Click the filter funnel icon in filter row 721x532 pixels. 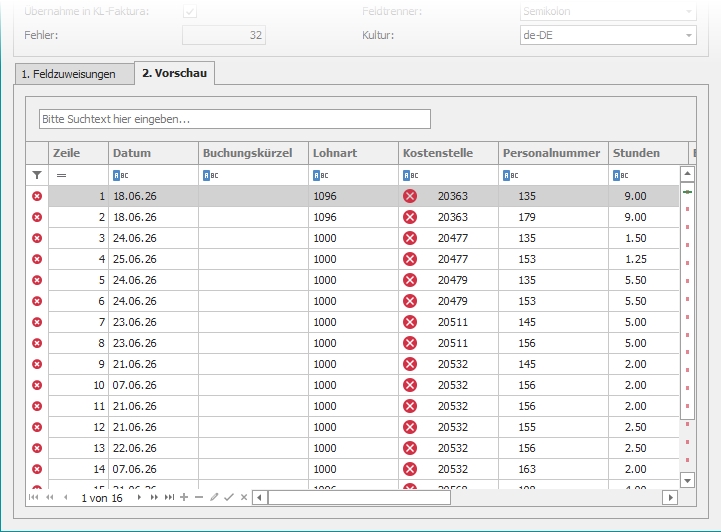[37, 175]
